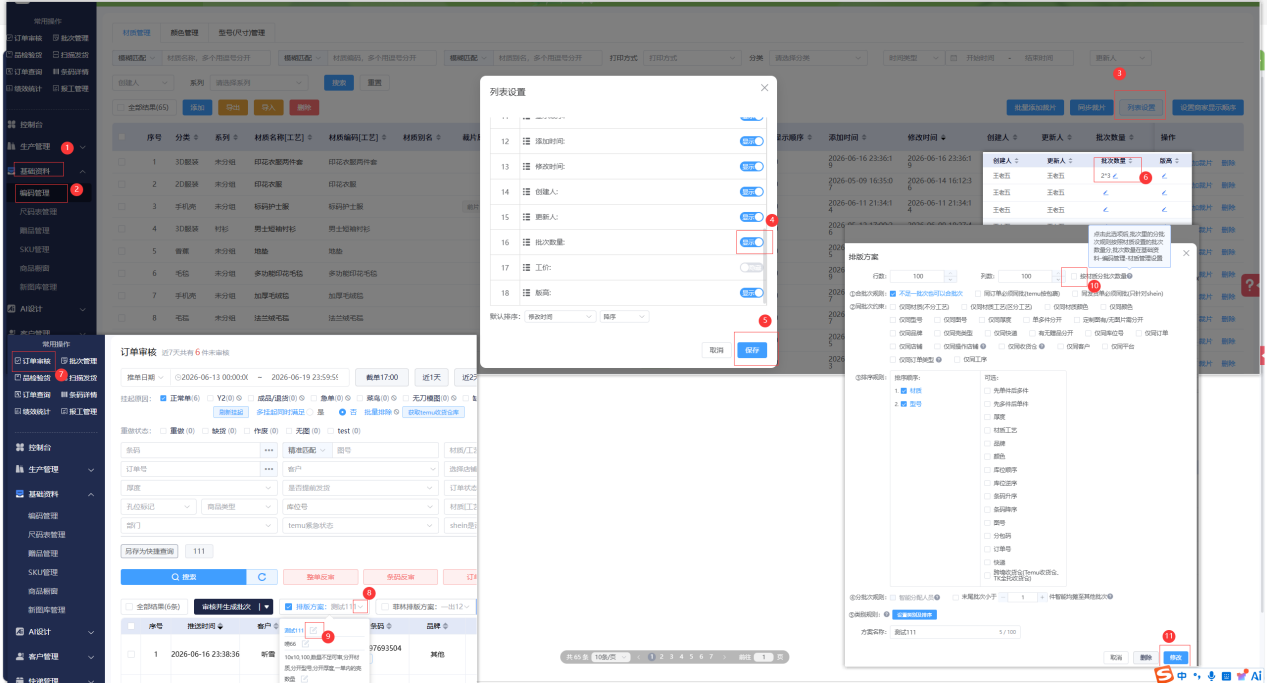Image resolution: width=1267 pixels, height=683 pixels.
Task: Open the 排版方案 dropdown arrow
Action: [x=362, y=606]
